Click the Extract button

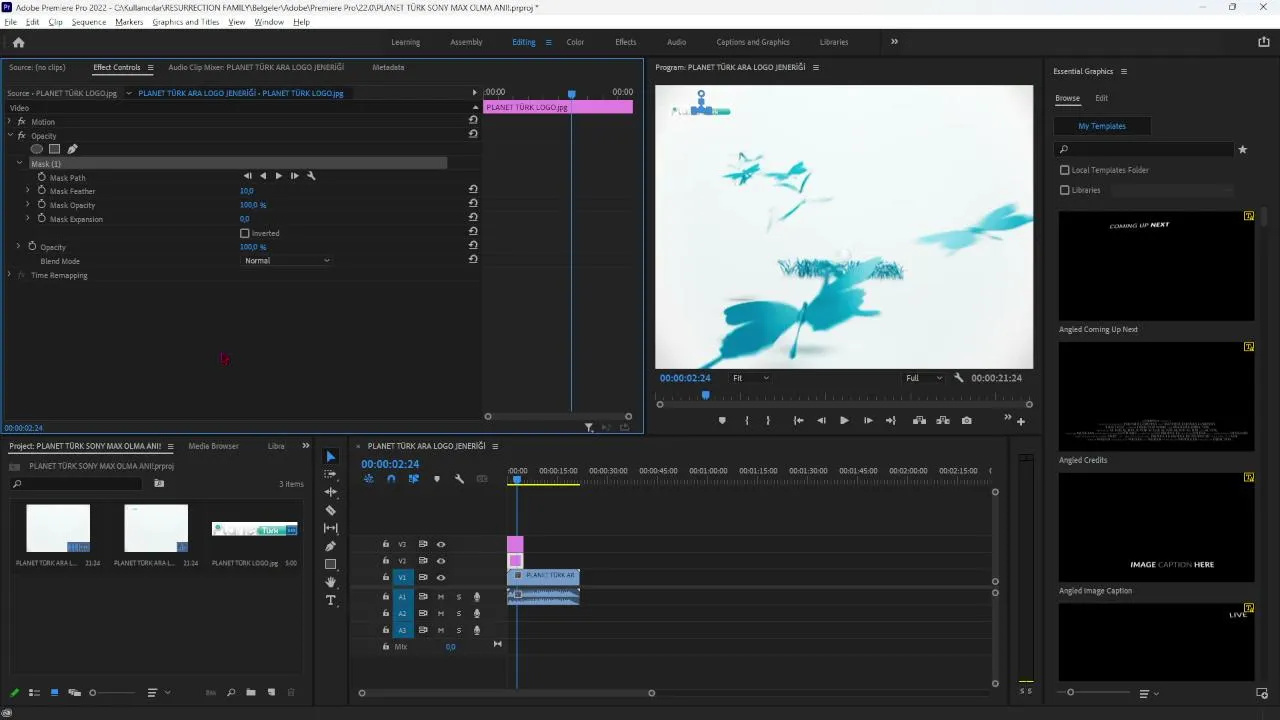[x=943, y=420]
